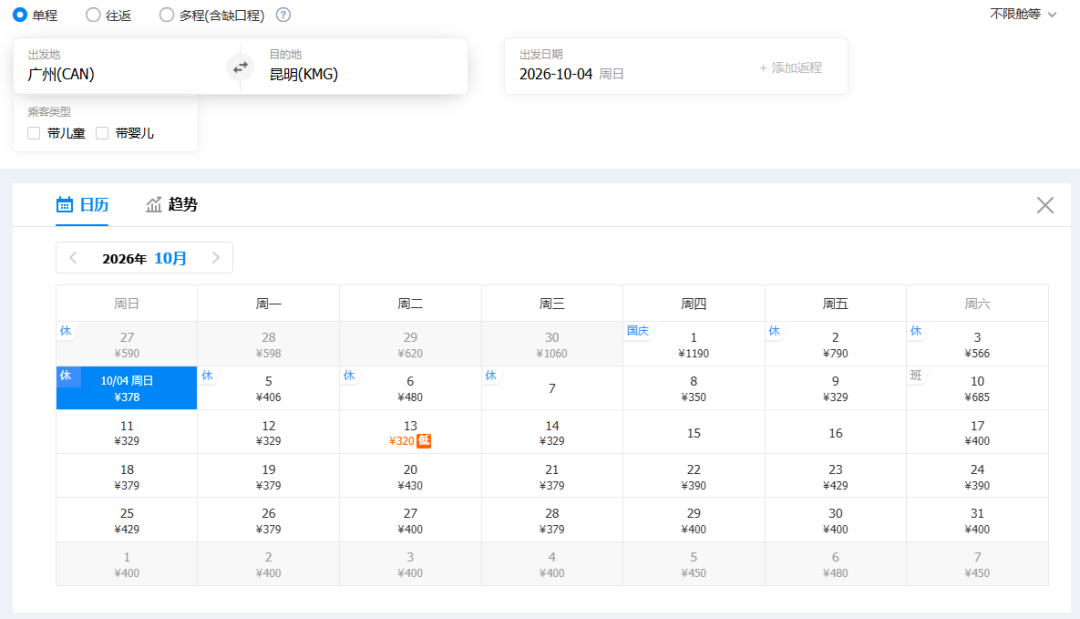Image resolution: width=1080 pixels, height=619 pixels.
Task: Select October 3 priced ¥566
Action: coord(977,344)
